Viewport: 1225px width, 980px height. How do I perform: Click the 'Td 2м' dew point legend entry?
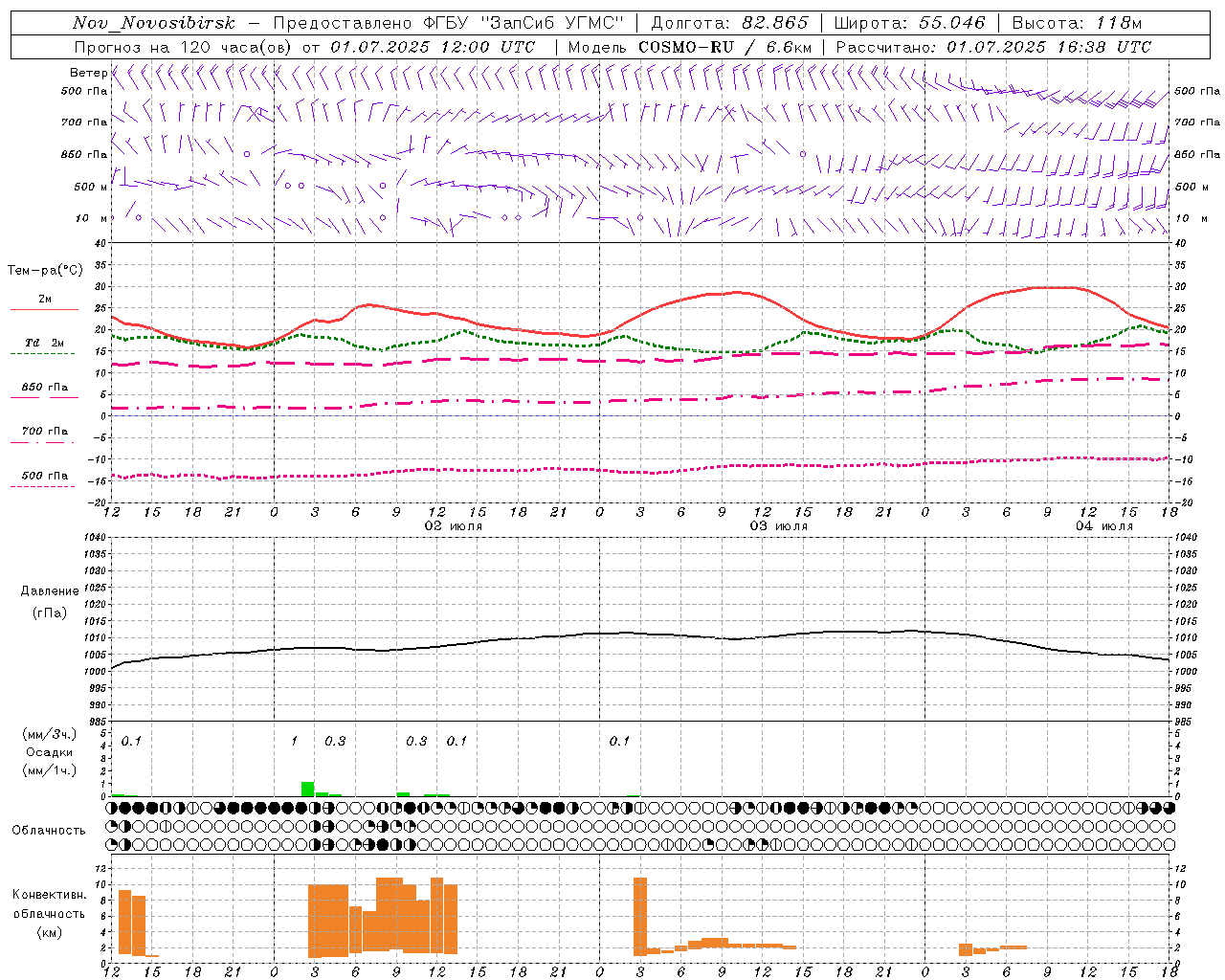coord(45,343)
